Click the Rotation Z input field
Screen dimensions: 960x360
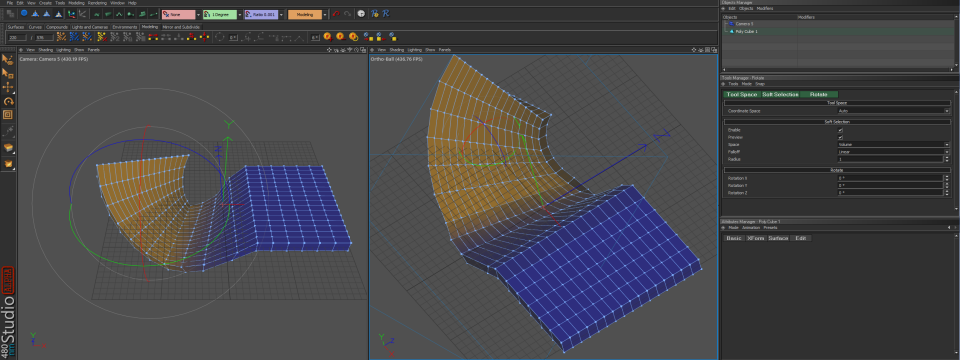890,192
